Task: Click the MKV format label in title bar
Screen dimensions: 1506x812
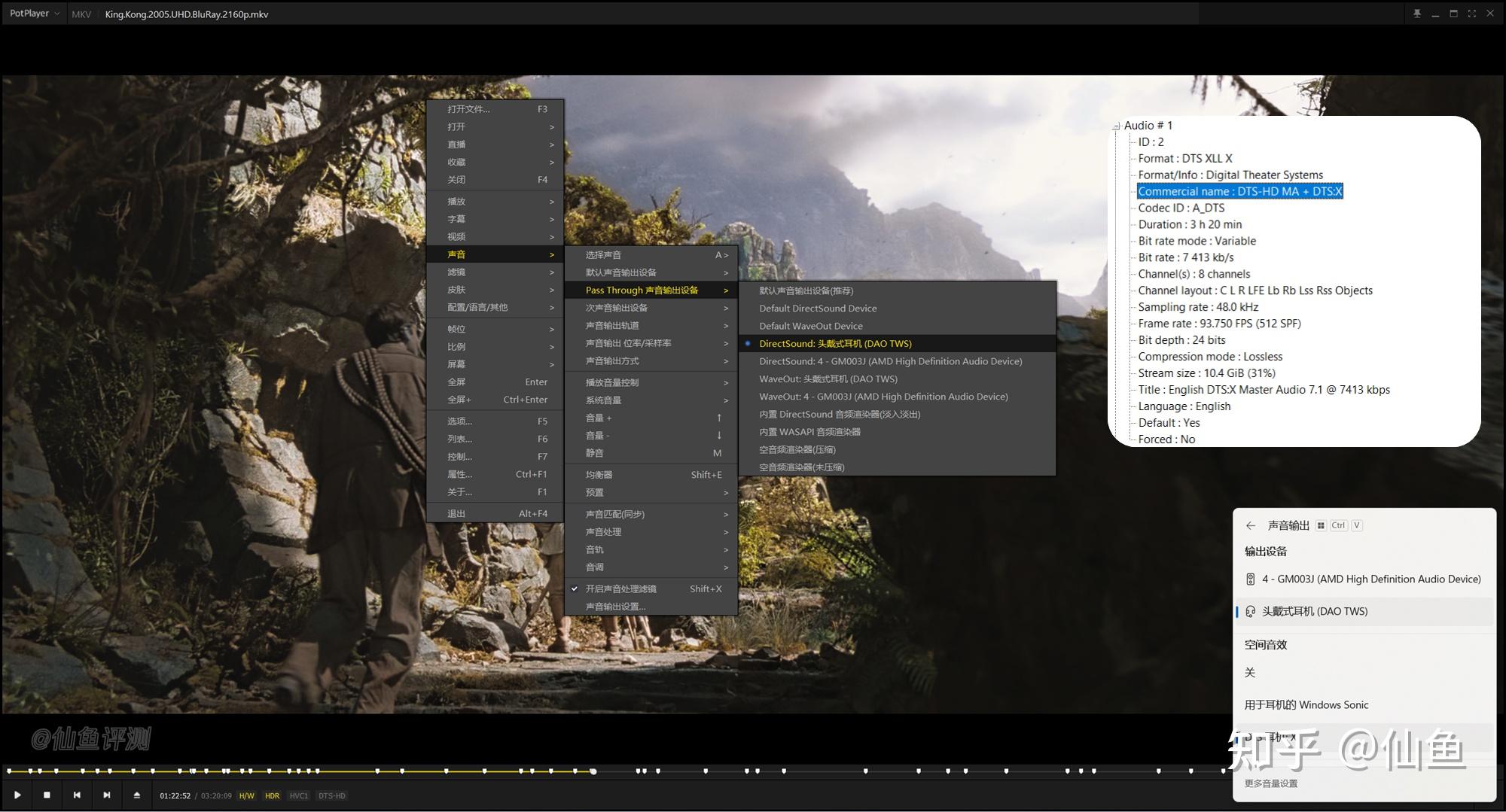Action: tap(81, 14)
